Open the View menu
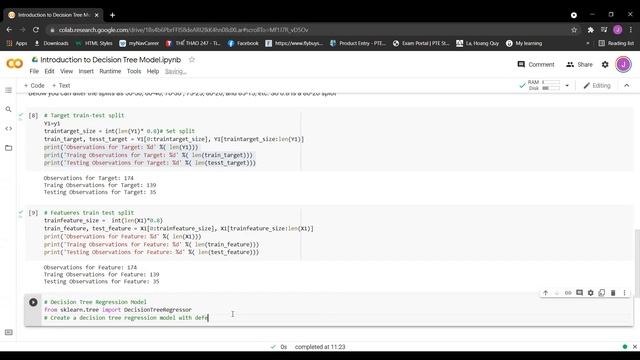The width and height of the screenshot is (640, 360). pos(67,71)
